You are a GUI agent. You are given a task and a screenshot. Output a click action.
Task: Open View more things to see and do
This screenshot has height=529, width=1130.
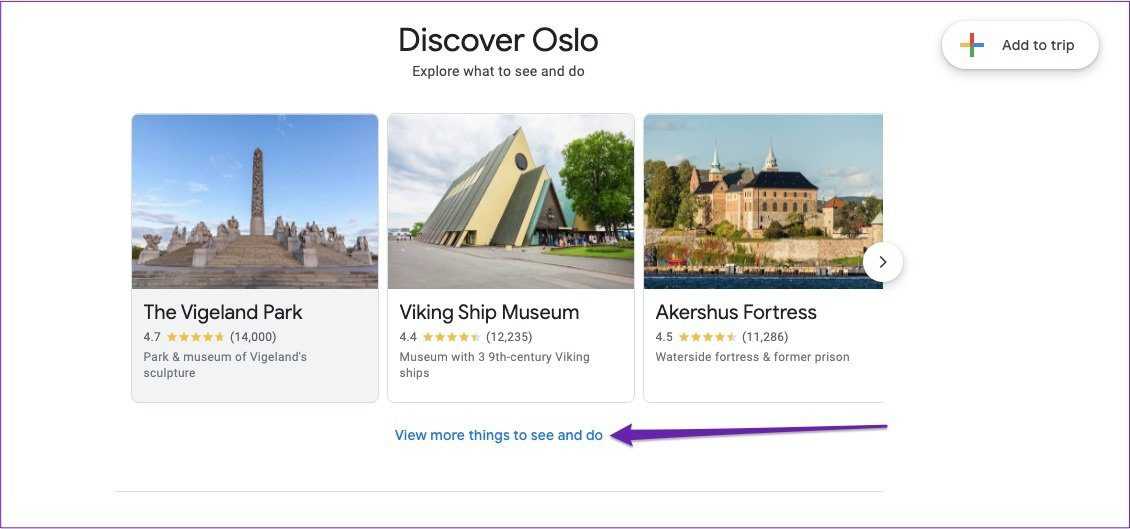click(499, 435)
